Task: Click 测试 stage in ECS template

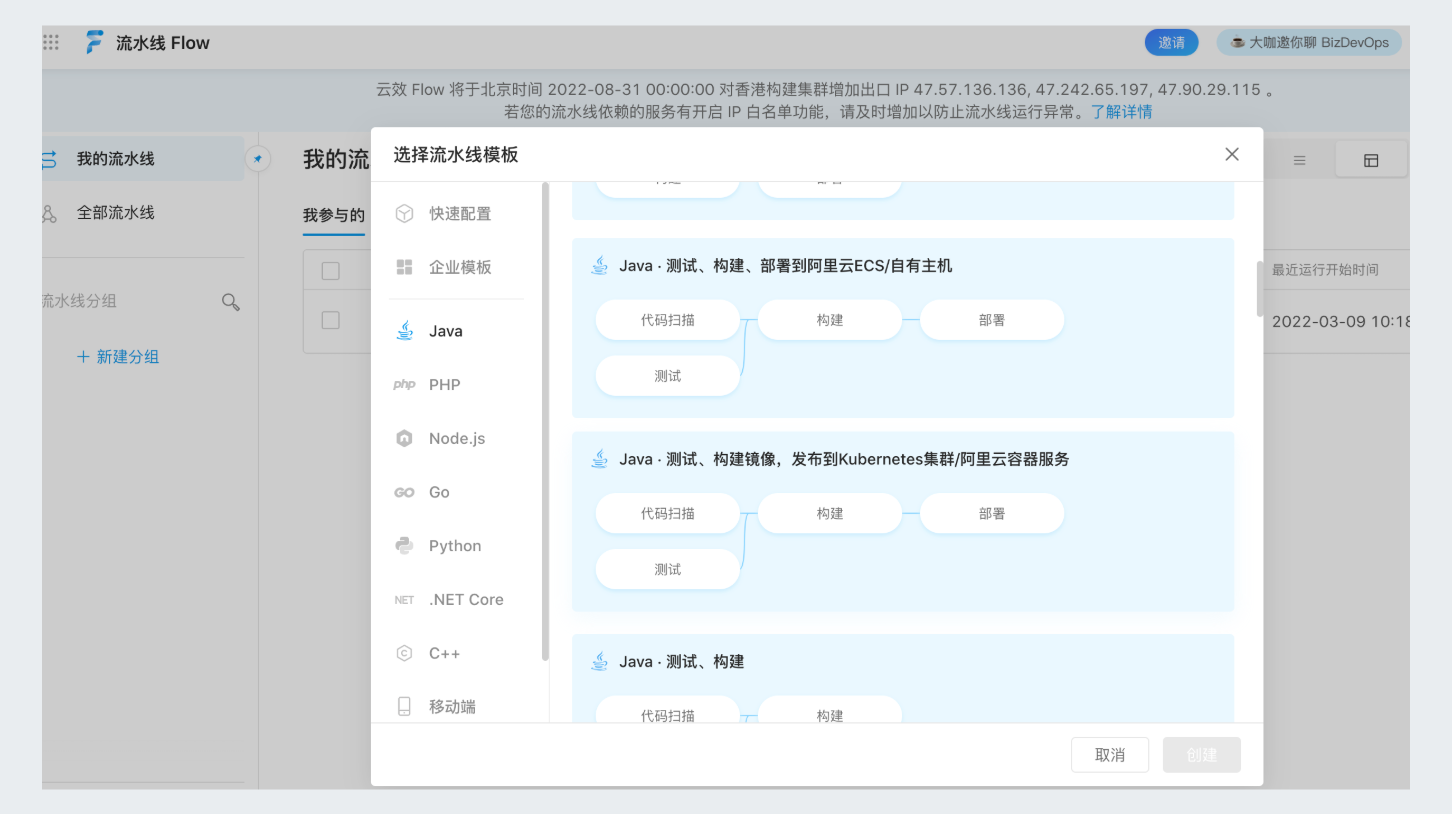Action: click(668, 376)
